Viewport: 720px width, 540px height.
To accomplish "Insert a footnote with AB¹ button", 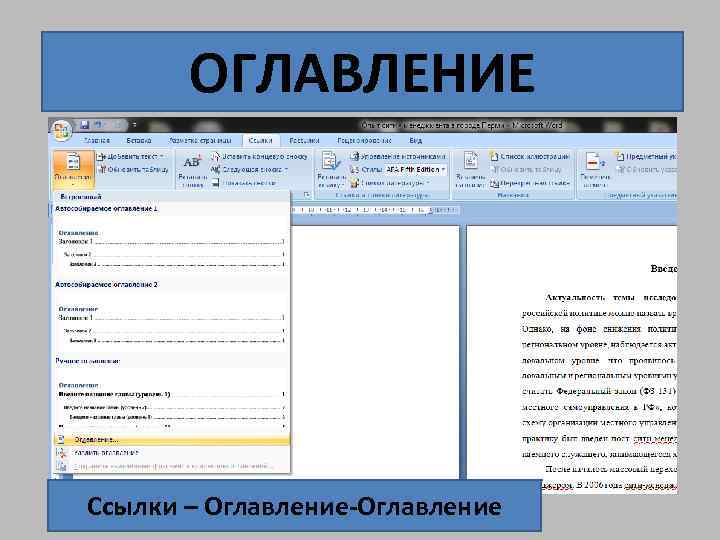I will click(192, 169).
